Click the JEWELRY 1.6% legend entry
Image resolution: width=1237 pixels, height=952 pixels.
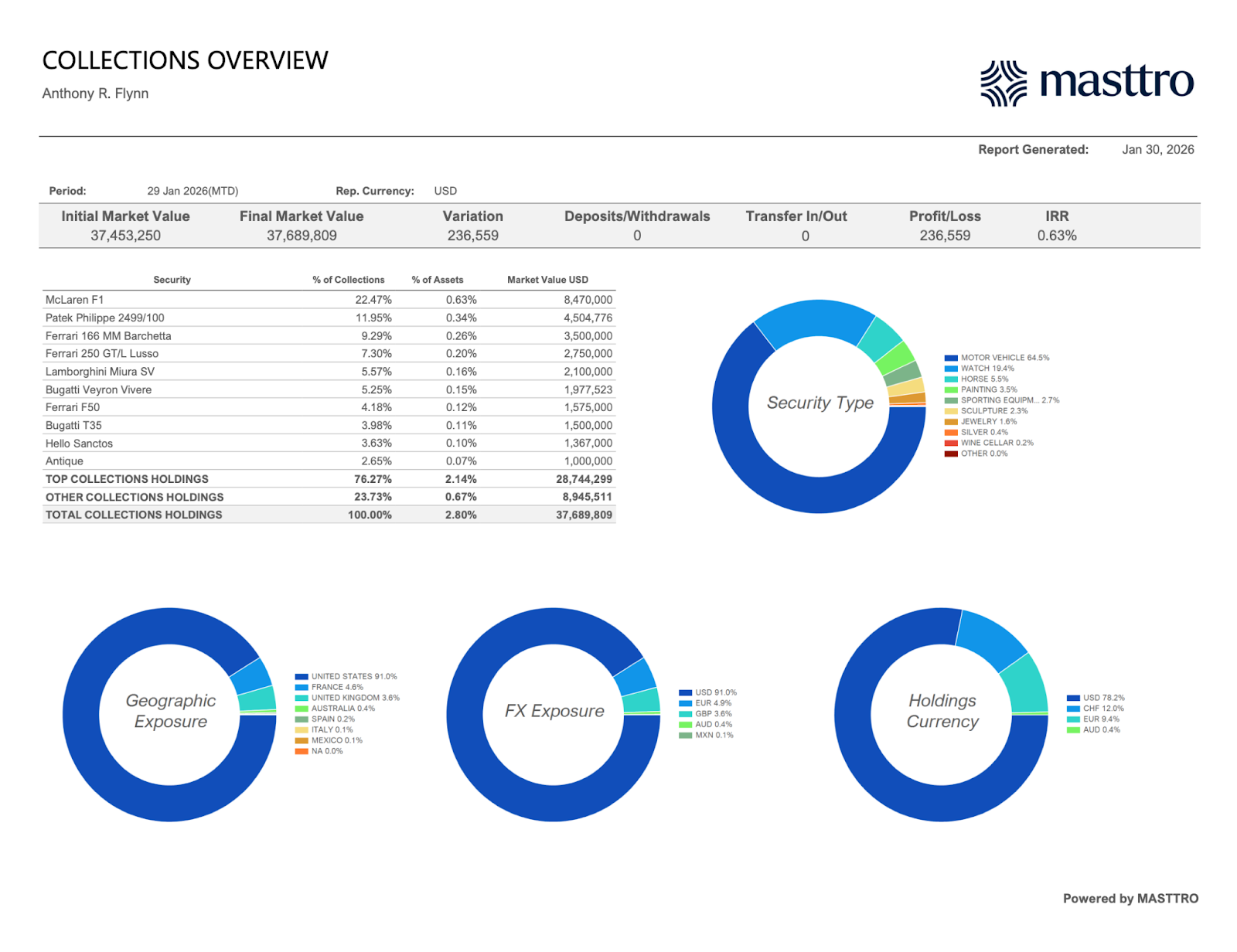[981, 422]
